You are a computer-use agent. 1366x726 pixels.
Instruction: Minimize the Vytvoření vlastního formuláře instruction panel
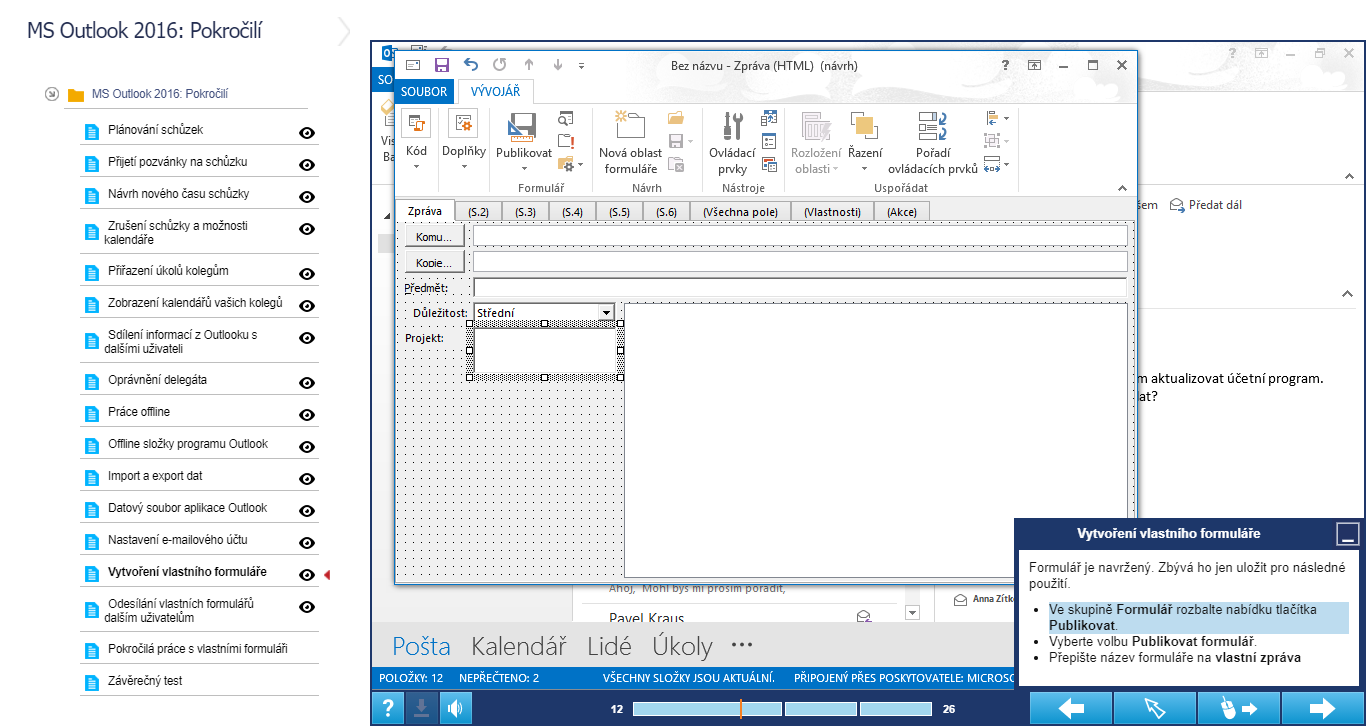[1348, 534]
